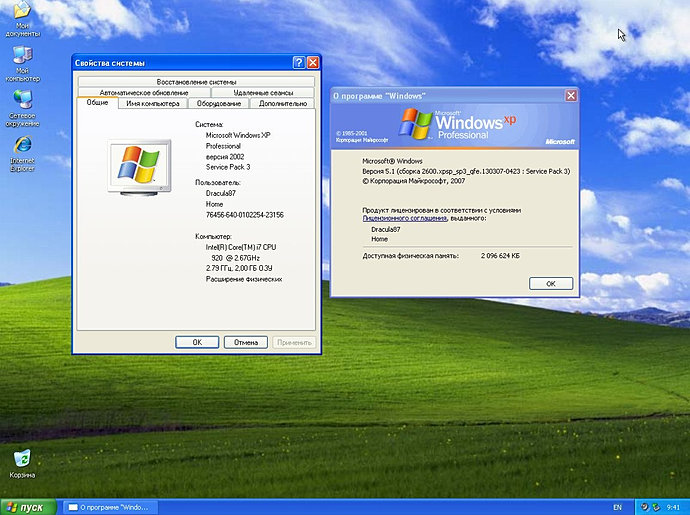Click the Корпорация Майкрософт, 2007 copyright line
This screenshot has height=515, width=690.
(414, 181)
